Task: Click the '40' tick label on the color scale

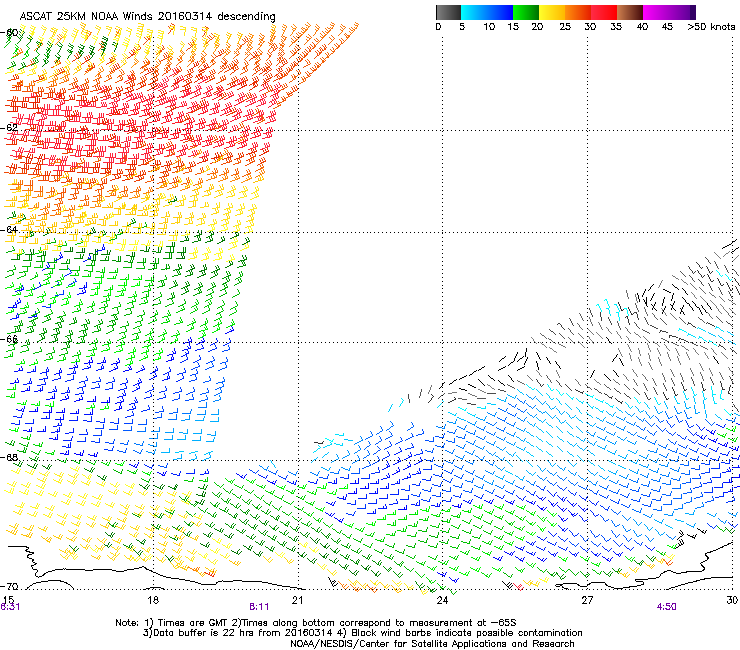Action: coord(642,26)
